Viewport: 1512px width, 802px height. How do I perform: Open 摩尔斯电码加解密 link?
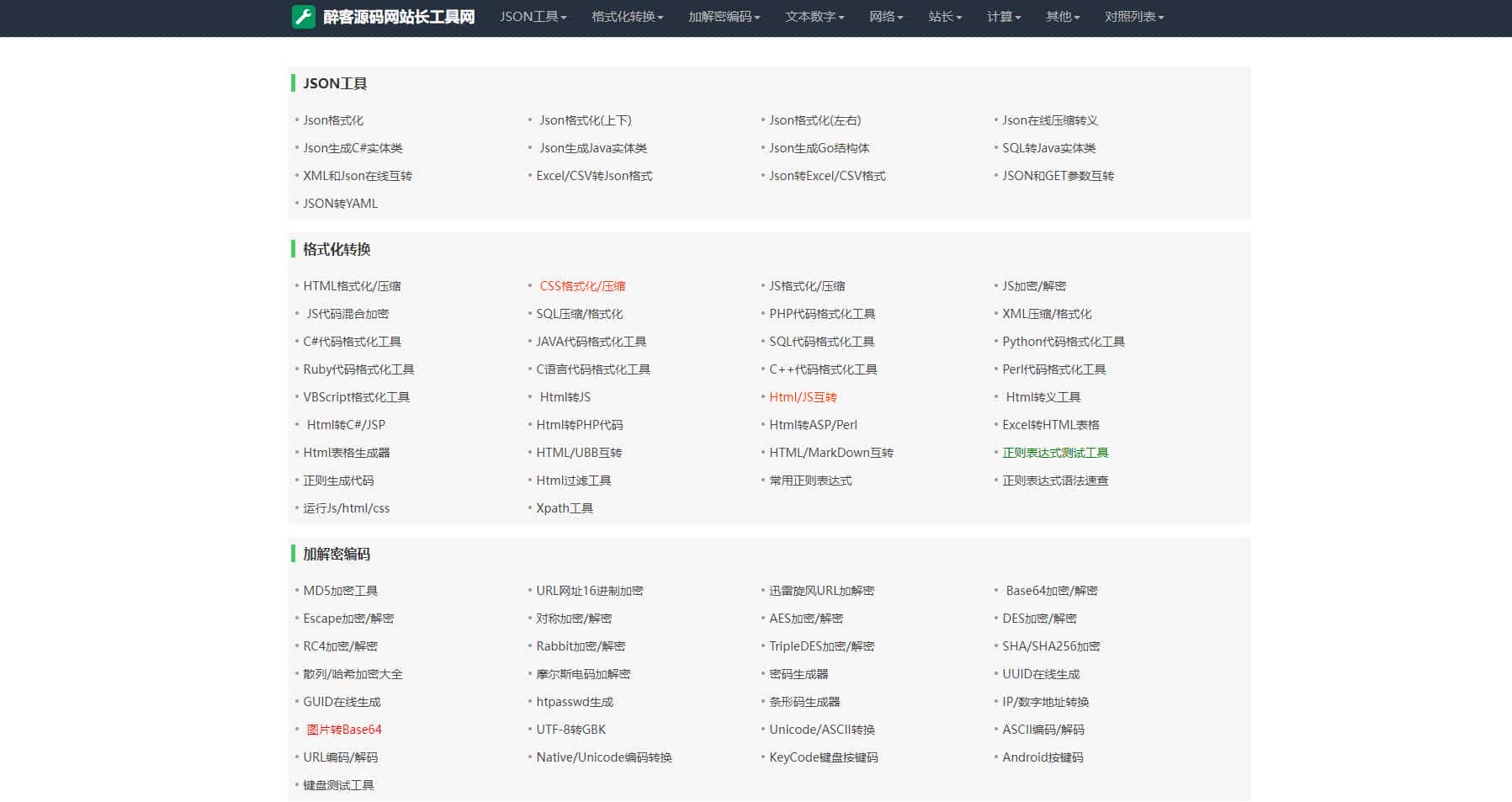(583, 674)
